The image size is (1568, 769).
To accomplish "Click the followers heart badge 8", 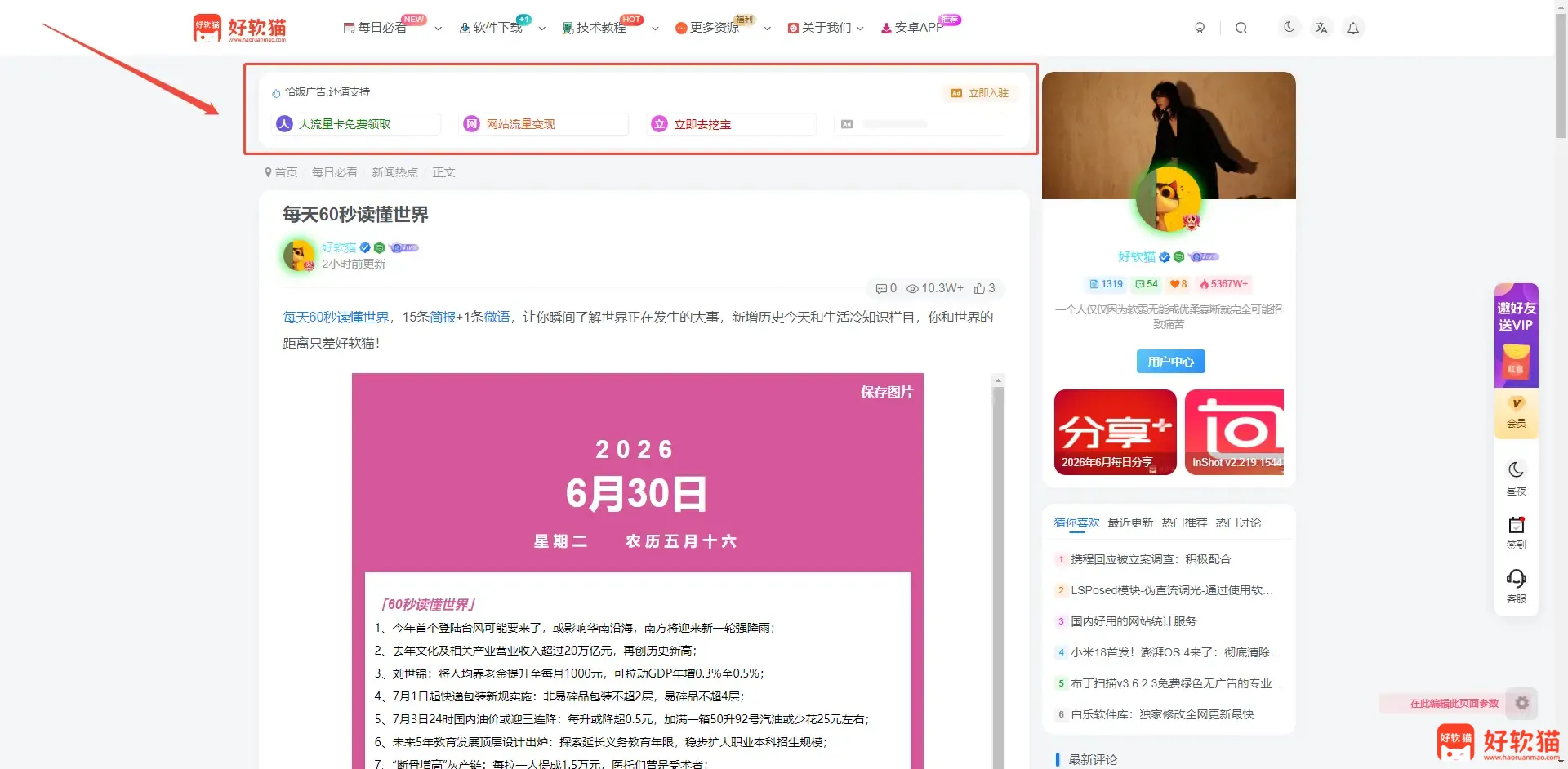I will tap(1178, 284).
